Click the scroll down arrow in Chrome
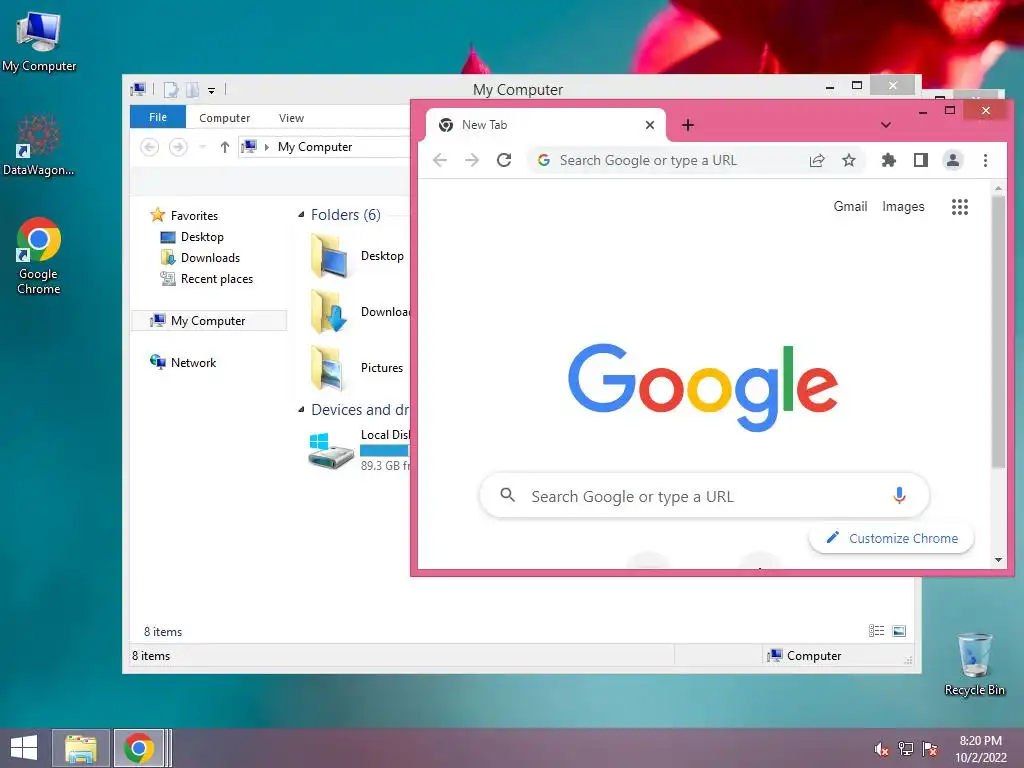1024x768 pixels. click(x=998, y=560)
